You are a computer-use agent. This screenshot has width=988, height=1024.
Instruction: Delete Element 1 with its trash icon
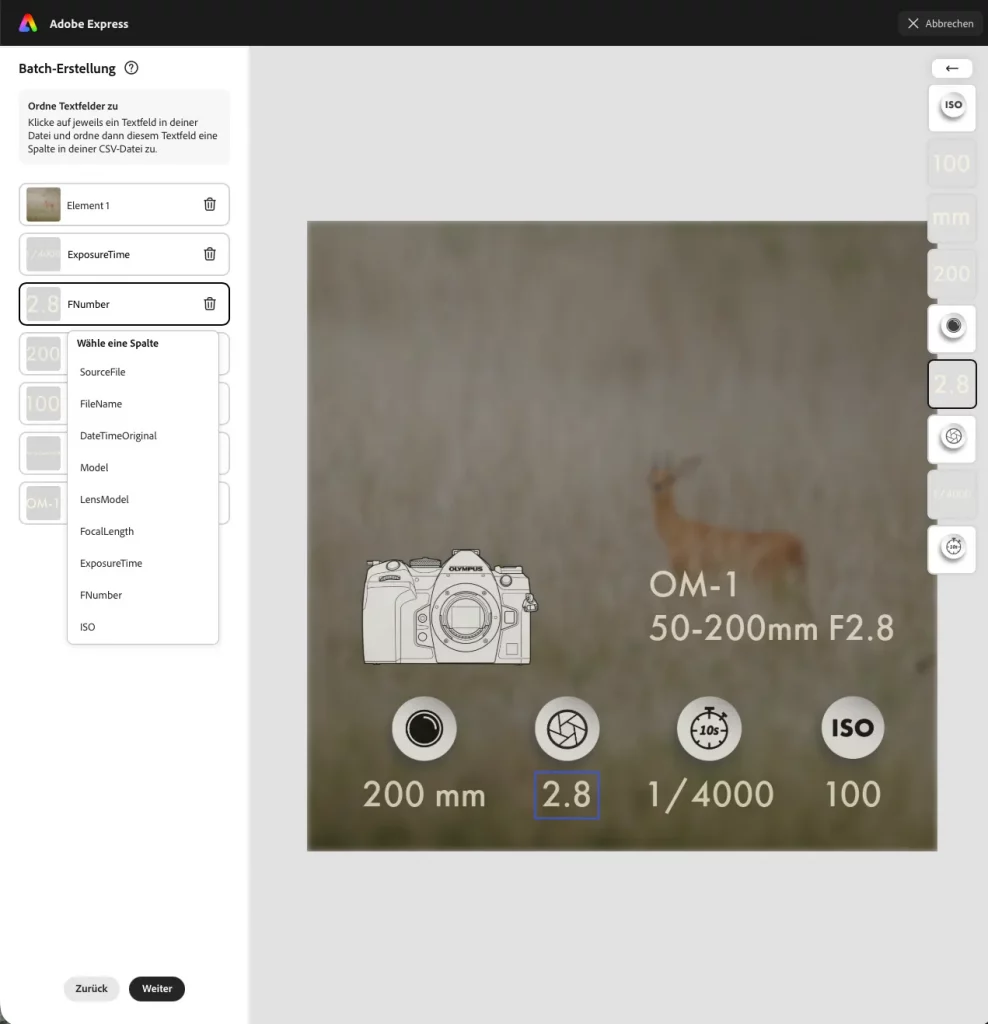pyautogui.click(x=210, y=204)
